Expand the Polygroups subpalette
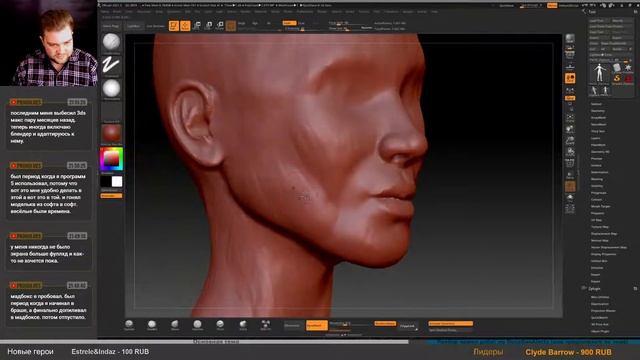The width and height of the screenshot is (640, 360). point(598,193)
